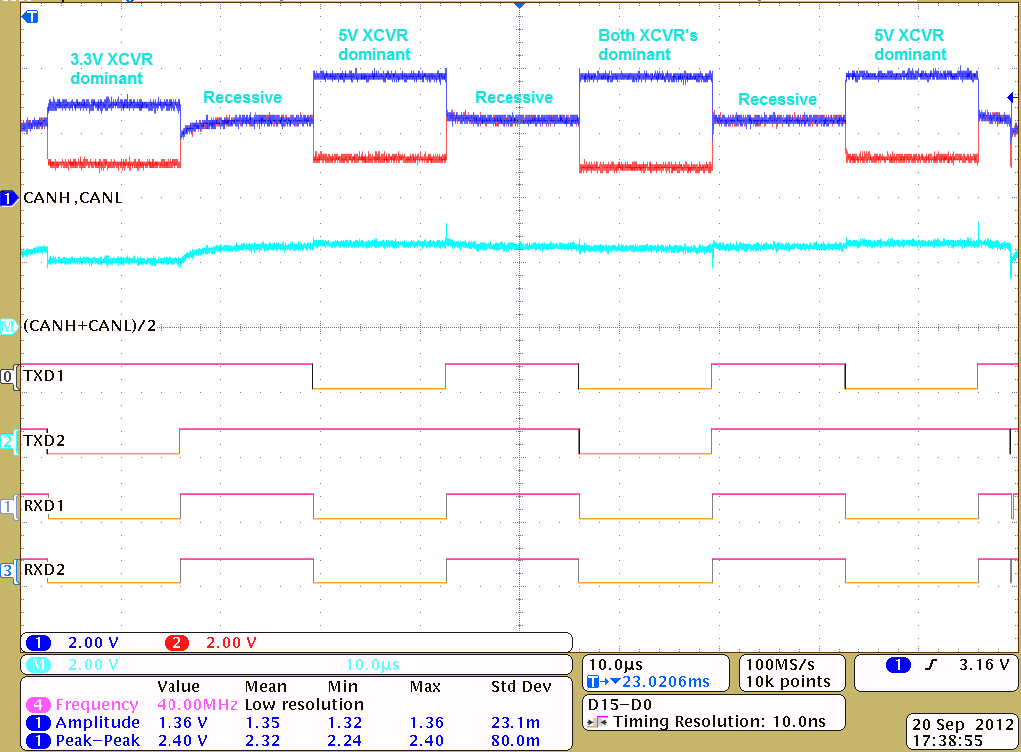Select the channel 1 vertical scale badge

pyautogui.click(x=38, y=642)
